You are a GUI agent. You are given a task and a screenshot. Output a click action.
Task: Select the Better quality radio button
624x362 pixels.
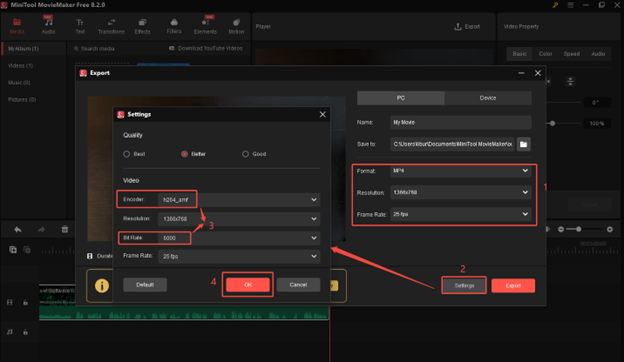(x=184, y=154)
